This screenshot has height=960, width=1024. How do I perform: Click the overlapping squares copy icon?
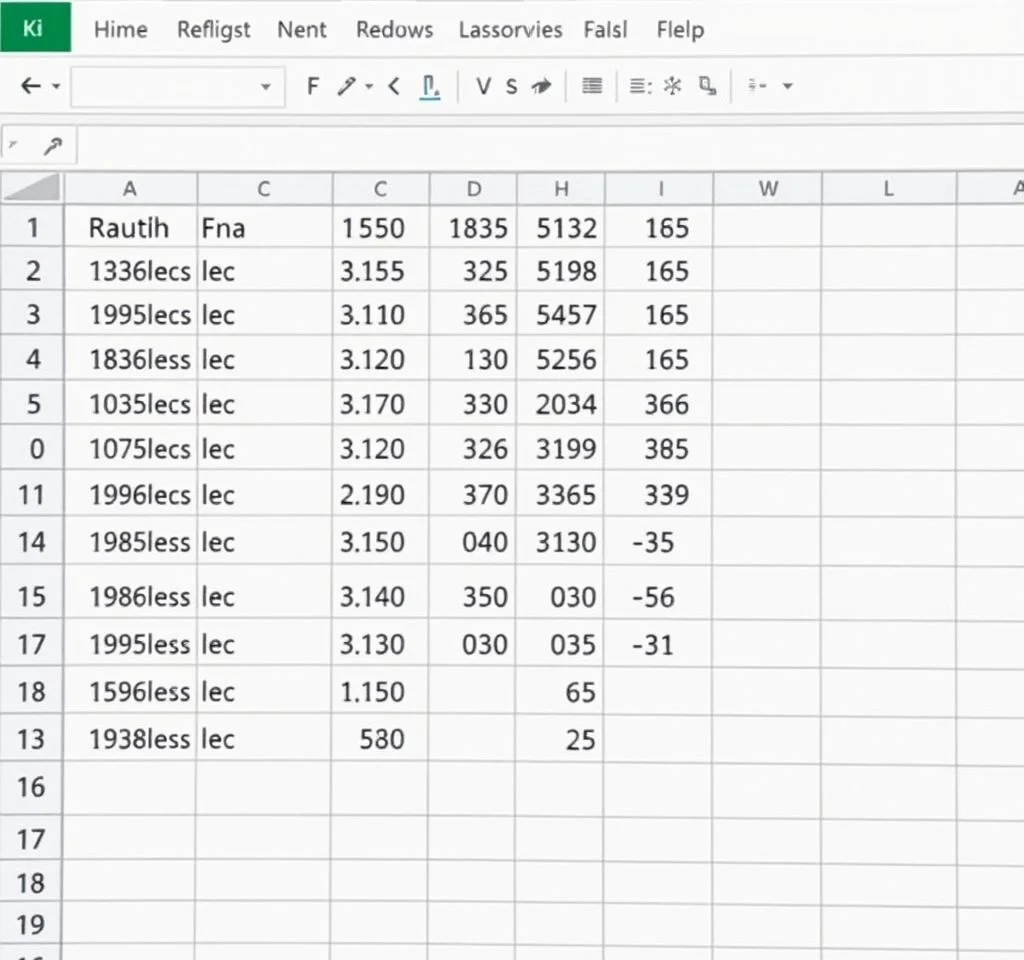click(x=708, y=87)
